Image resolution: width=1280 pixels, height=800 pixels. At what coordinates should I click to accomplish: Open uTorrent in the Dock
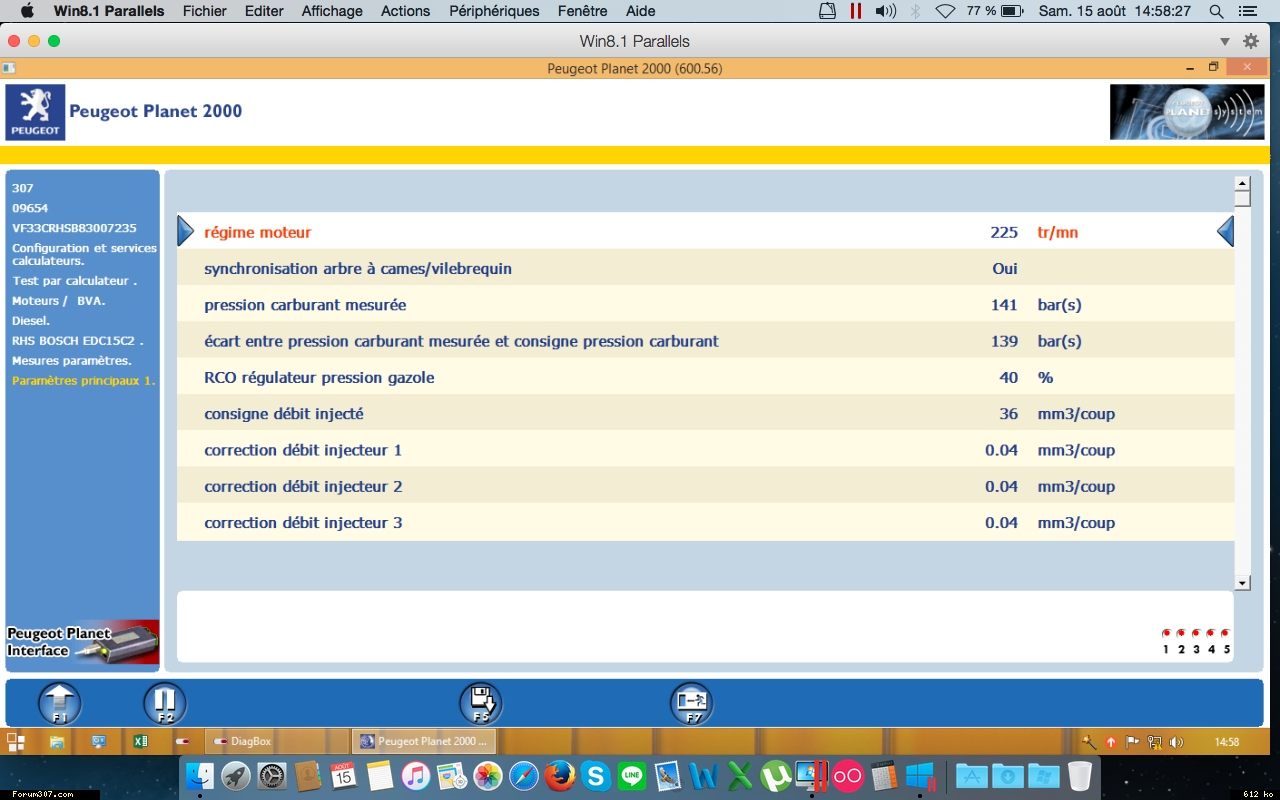(x=776, y=775)
